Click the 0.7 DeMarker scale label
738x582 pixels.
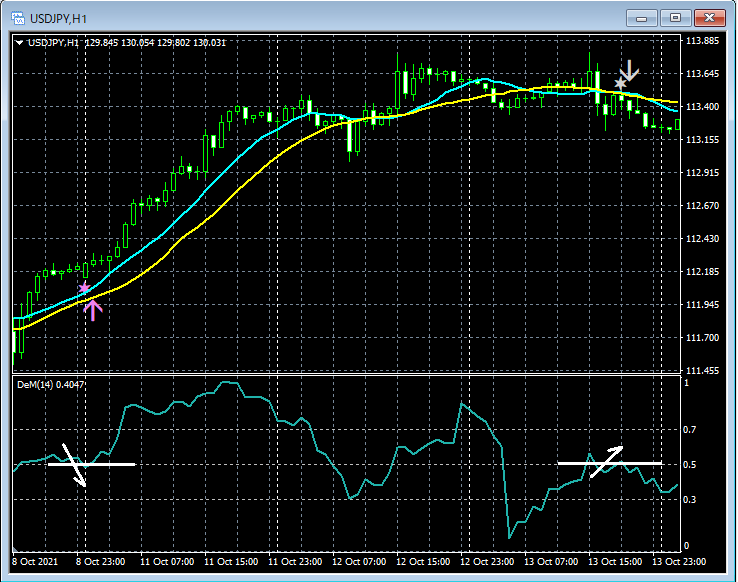click(x=689, y=430)
